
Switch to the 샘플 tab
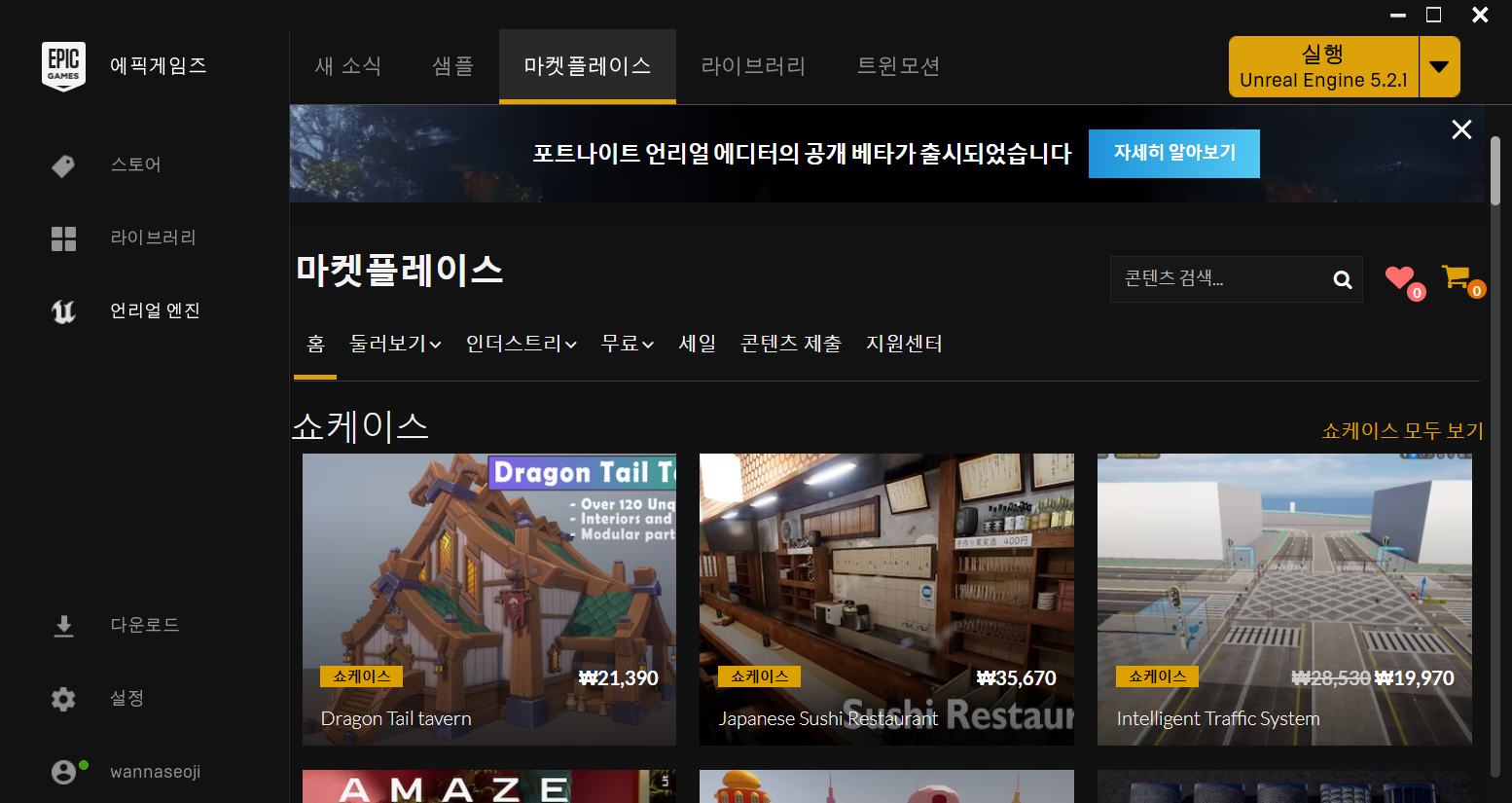click(452, 66)
